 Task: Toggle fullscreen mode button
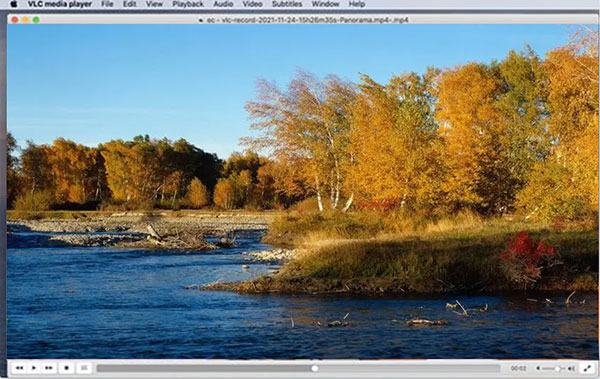click(587, 369)
